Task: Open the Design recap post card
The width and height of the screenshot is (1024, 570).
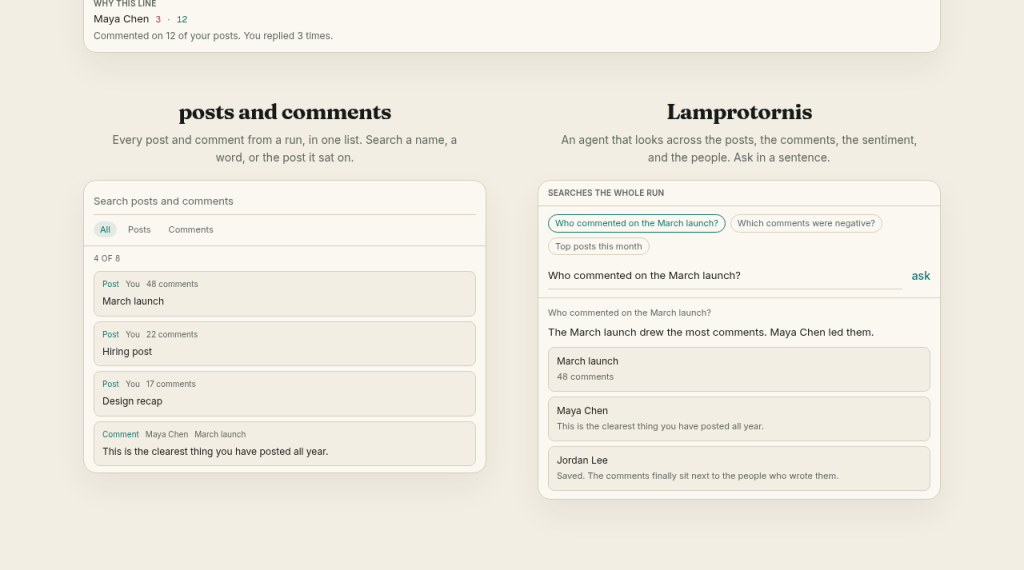Action: point(284,394)
